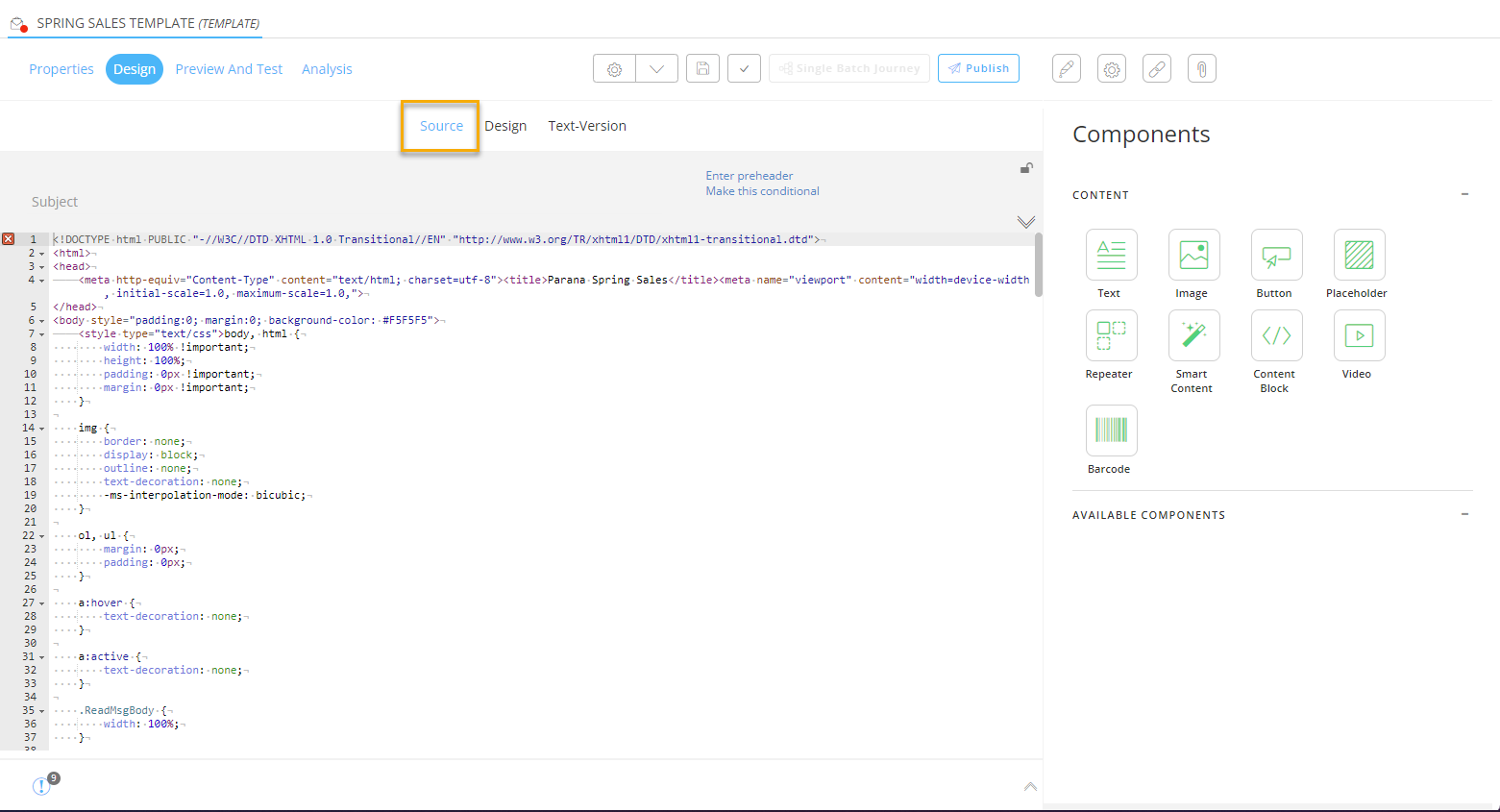Toggle the line 1 error marker
The height and width of the screenshot is (812, 1500).
(9, 239)
